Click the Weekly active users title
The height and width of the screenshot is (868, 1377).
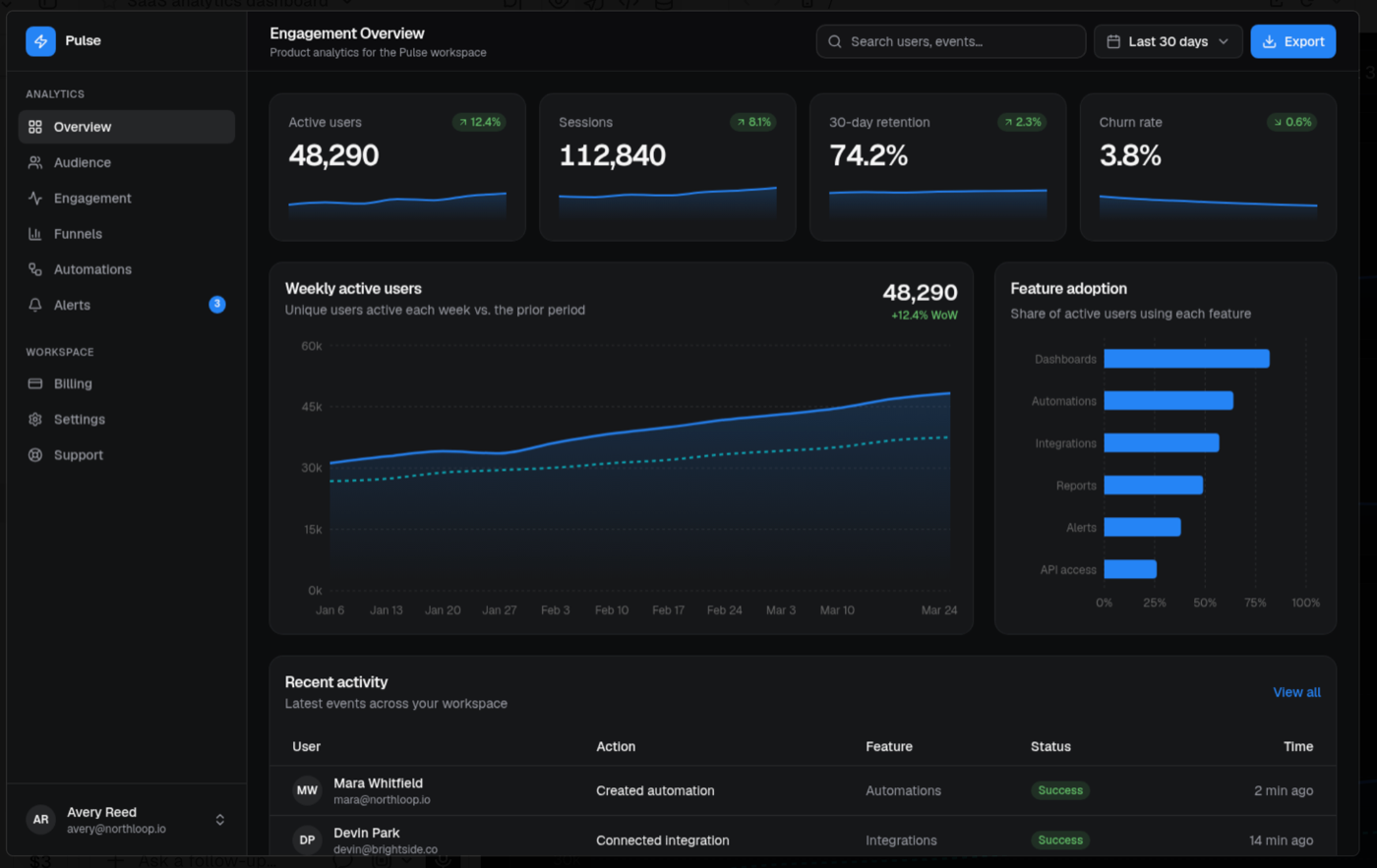pyautogui.click(x=353, y=289)
